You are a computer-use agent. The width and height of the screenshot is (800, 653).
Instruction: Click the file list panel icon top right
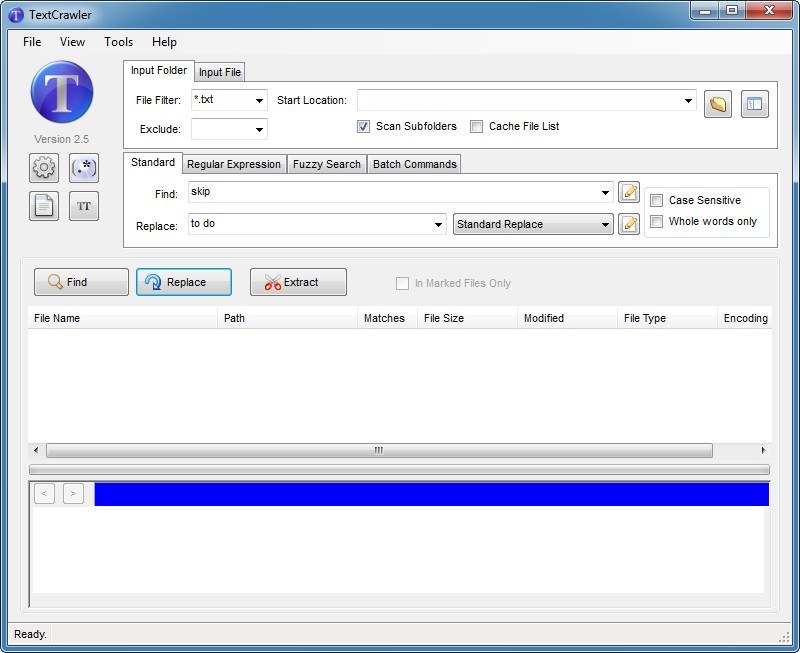[755, 103]
